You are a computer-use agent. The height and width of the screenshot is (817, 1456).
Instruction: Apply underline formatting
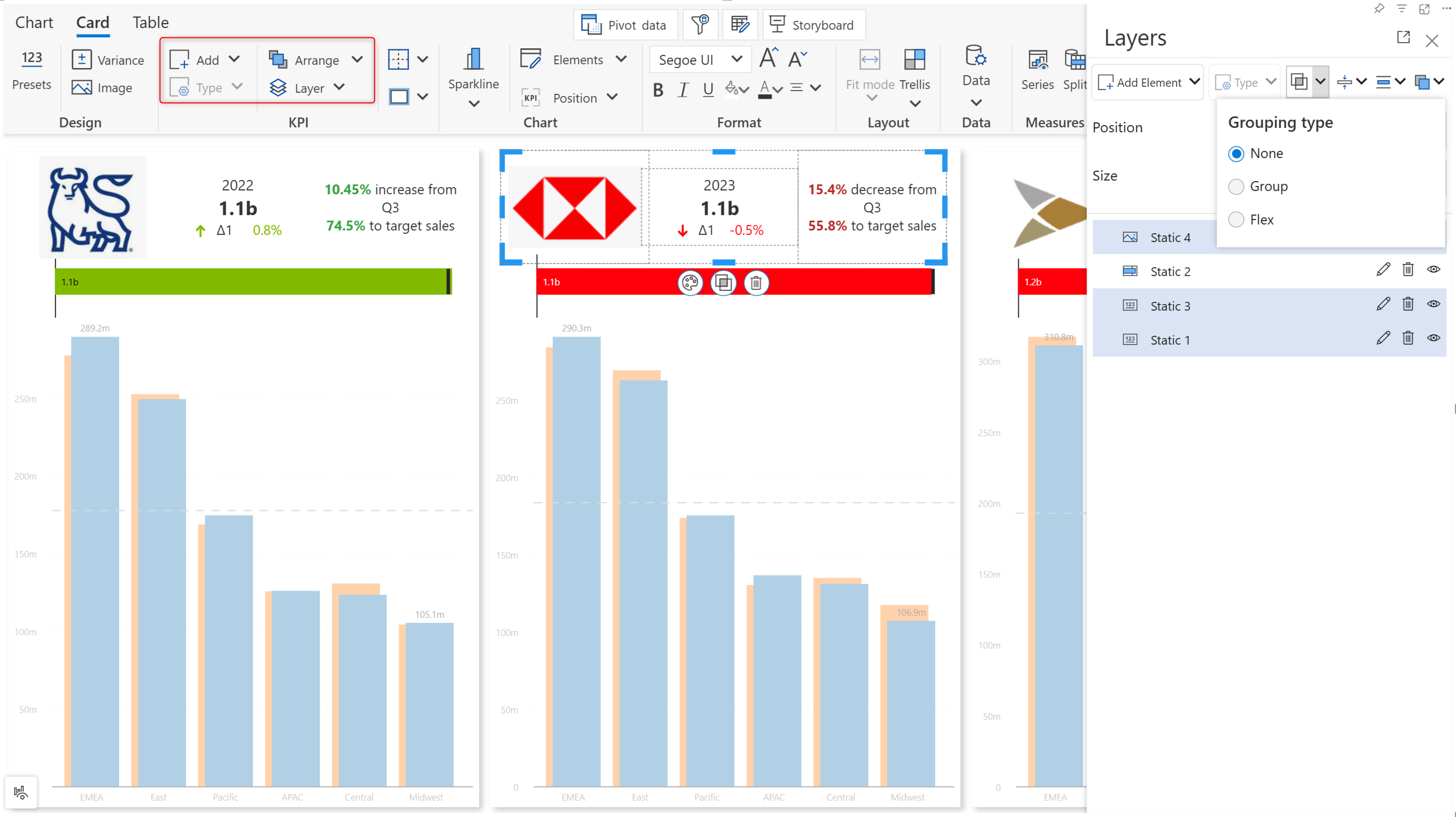[707, 89]
